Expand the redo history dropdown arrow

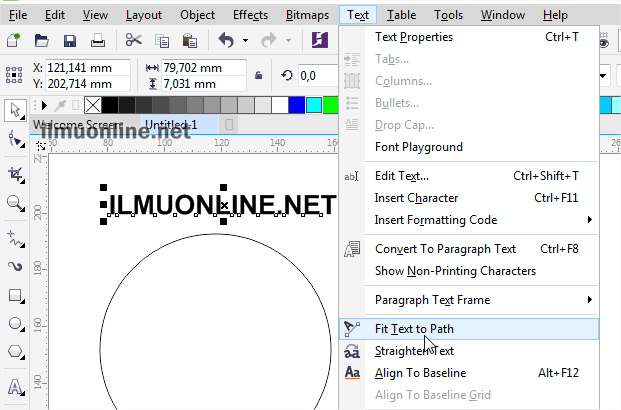click(x=288, y=40)
